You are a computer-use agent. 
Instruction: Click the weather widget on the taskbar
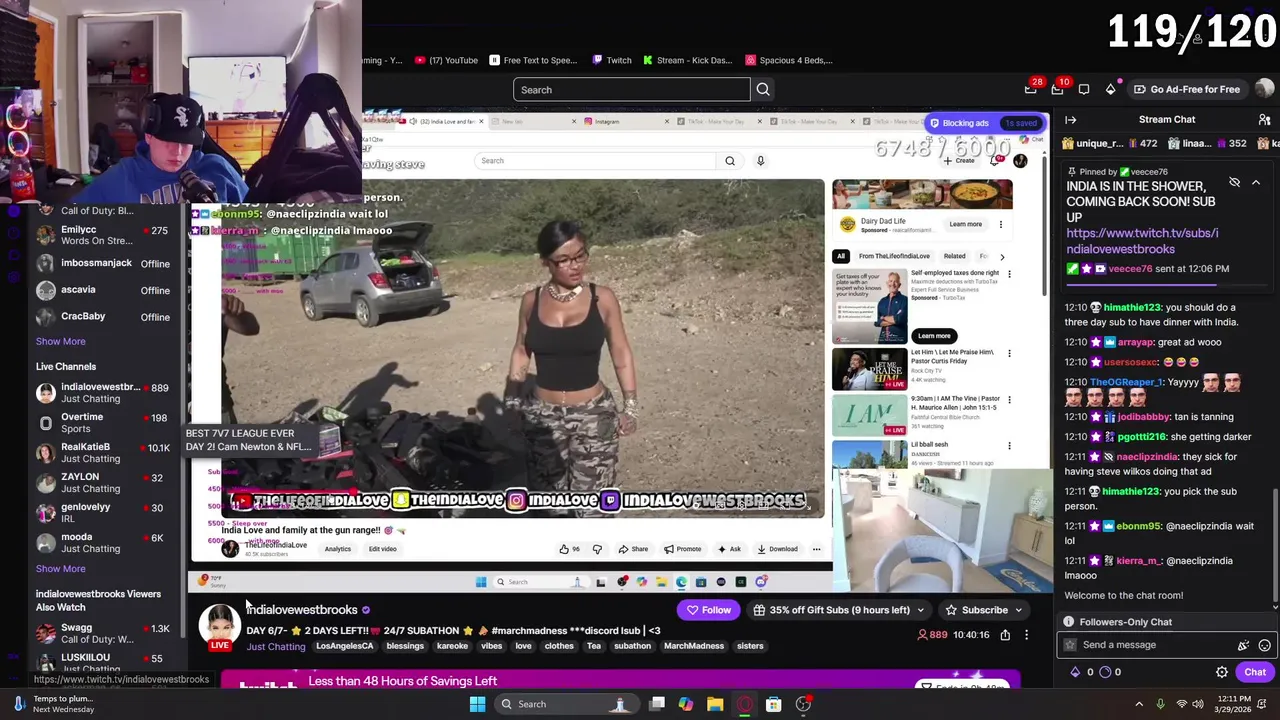click(x=55, y=704)
